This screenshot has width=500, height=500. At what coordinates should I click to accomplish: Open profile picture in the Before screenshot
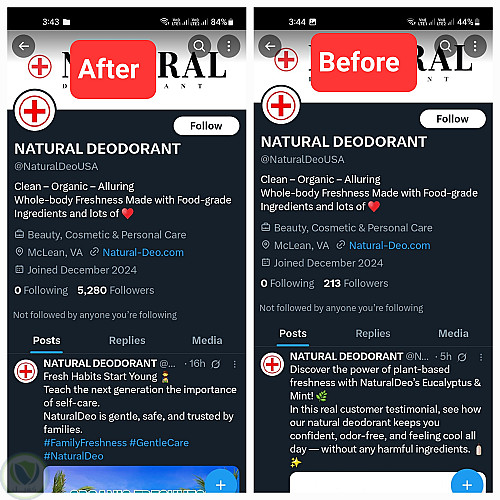click(281, 105)
